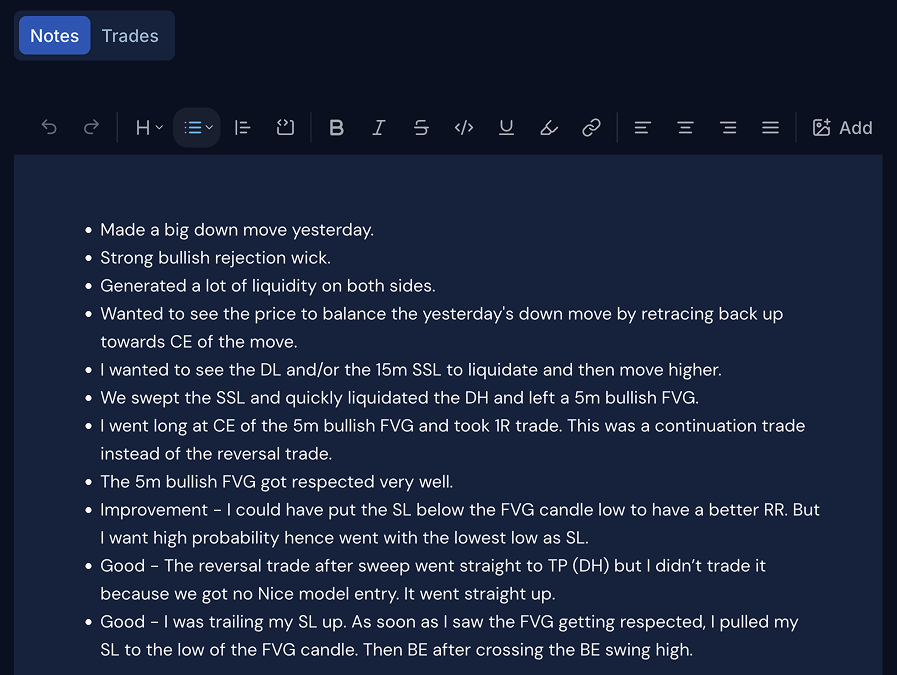Apply strikethrough to text
Viewport: 897px width, 675px height.
click(x=421, y=127)
